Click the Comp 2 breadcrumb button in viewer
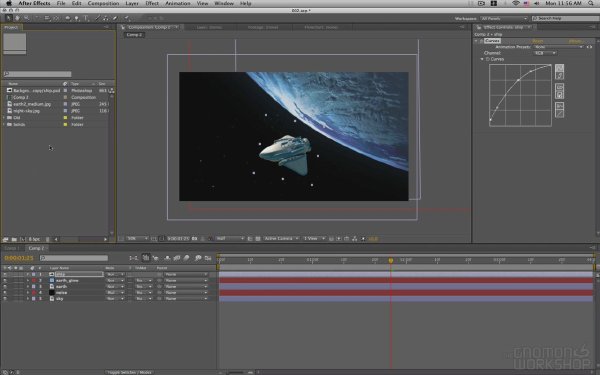The height and width of the screenshot is (375, 600). [x=134, y=35]
